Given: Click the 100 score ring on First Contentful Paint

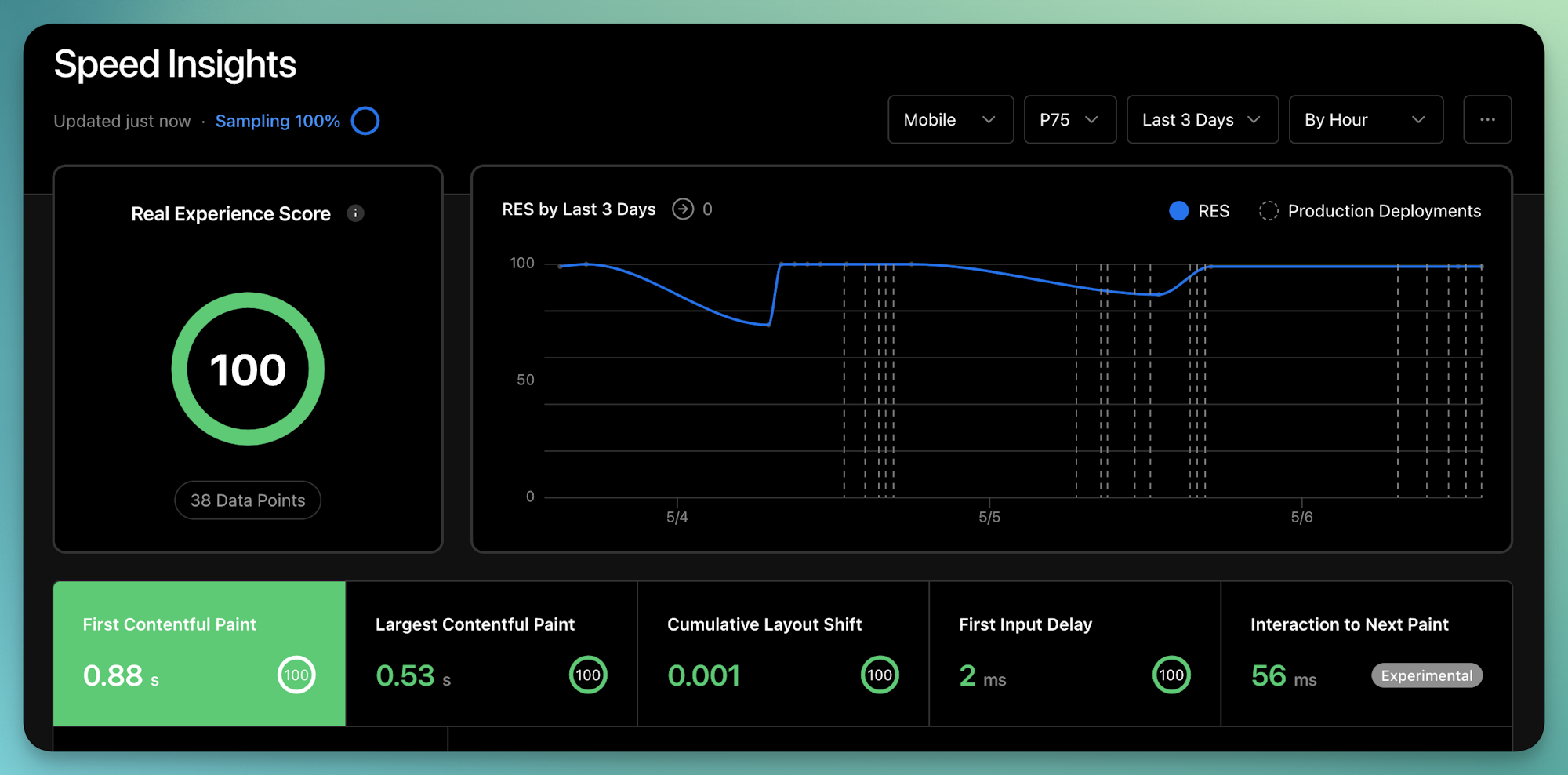Looking at the screenshot, I should [296, 675].
